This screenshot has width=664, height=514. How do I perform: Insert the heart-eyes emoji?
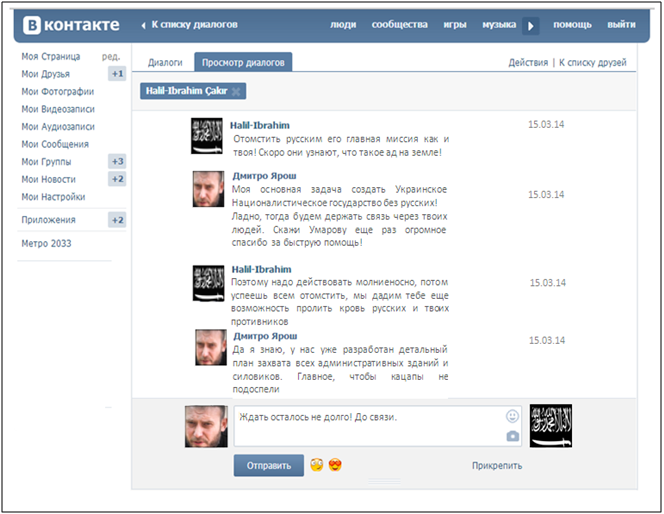coord(335,465)
